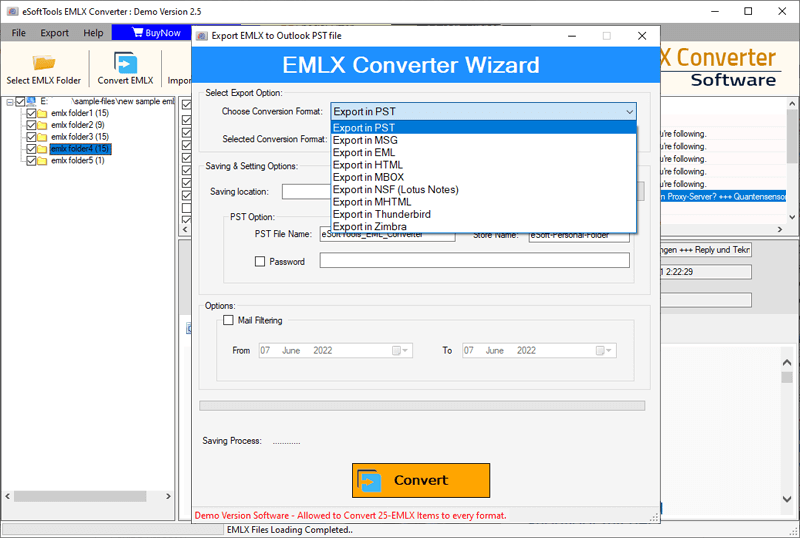Open the From date calendar picker

[x=400, y=351]
